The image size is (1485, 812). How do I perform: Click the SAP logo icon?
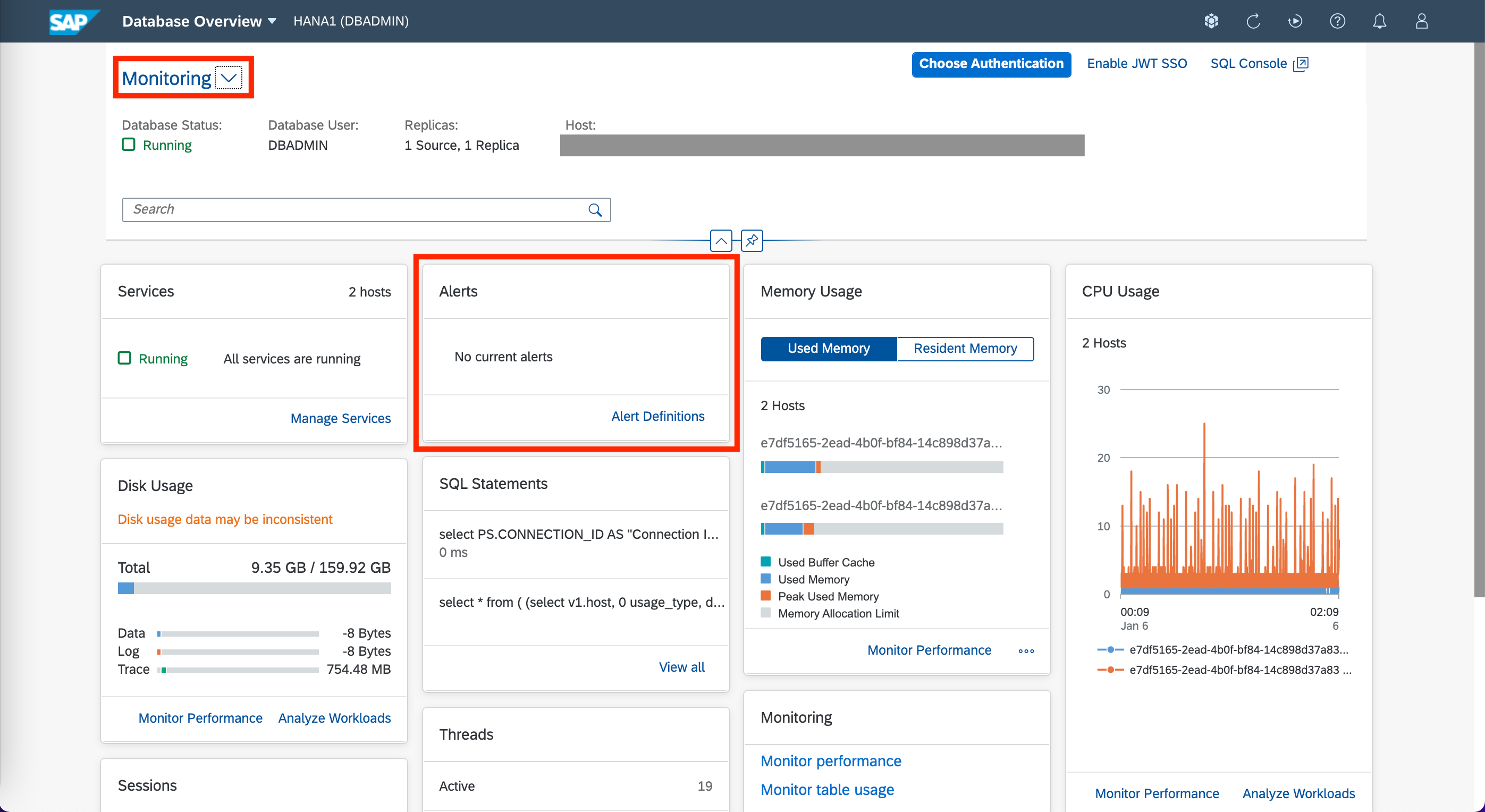point(73,21)
